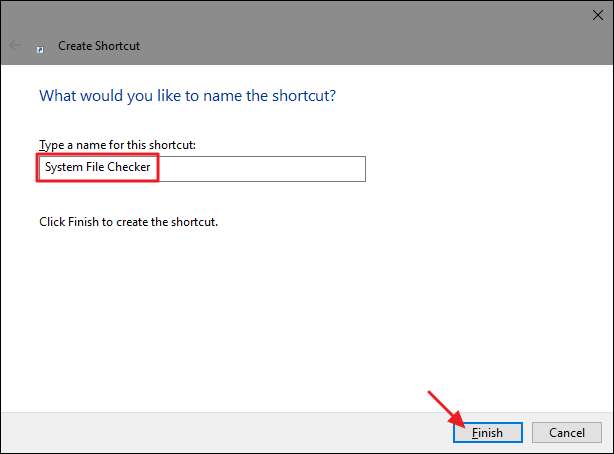This screenshot has width=614, height=454.
Task: Click the shortcut icon beside Create Shortcut
Action: point(40,49)
